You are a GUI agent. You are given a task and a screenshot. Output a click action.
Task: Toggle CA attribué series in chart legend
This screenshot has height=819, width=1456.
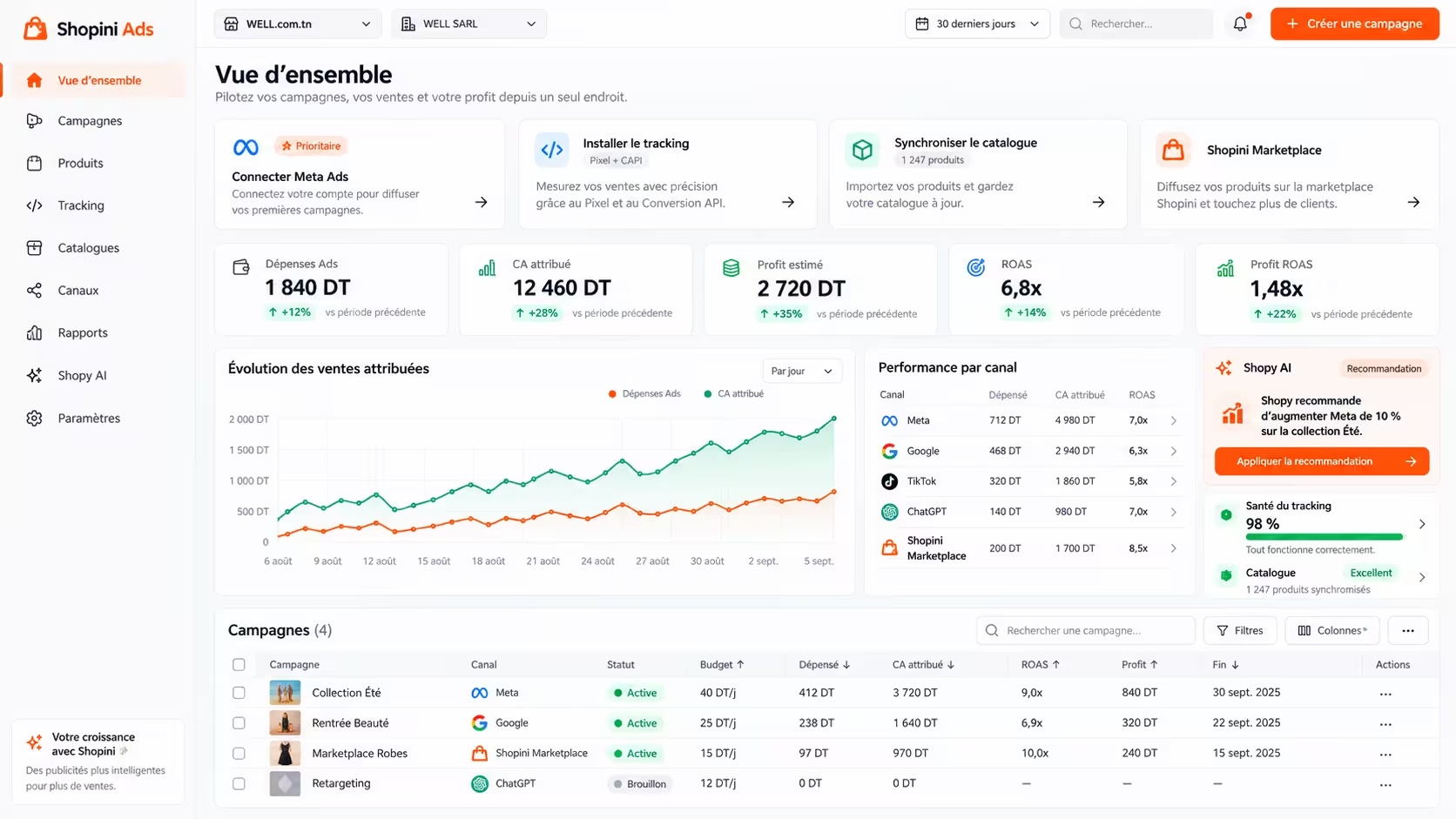point(733,393)
